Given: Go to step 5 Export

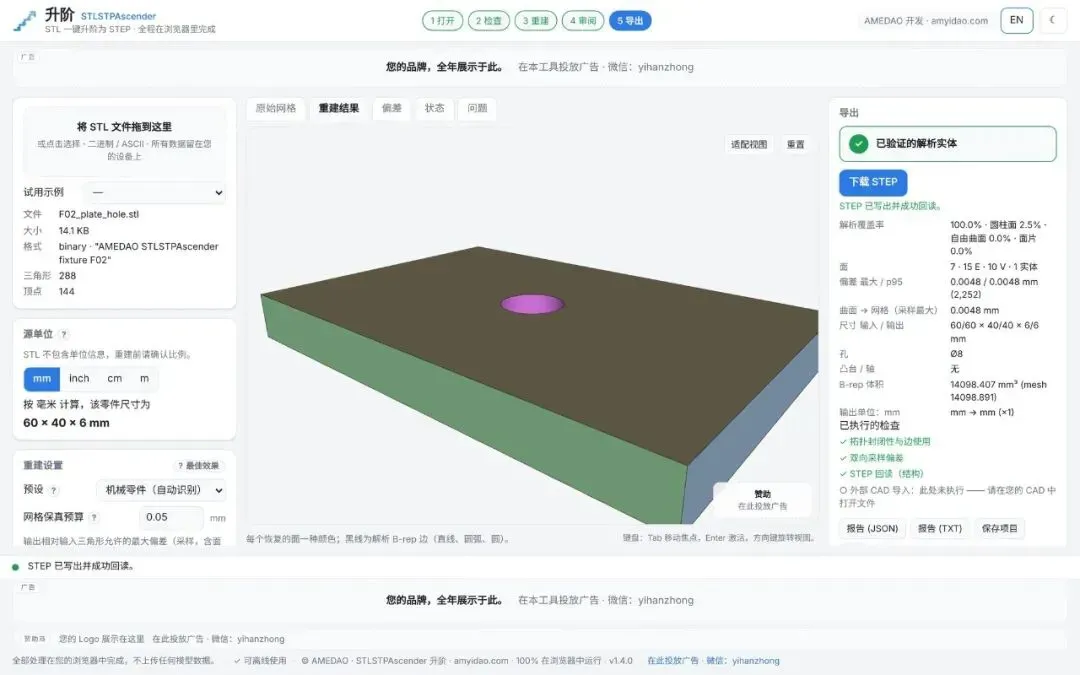Looking at the screenshot, I should tap(630, 21).
